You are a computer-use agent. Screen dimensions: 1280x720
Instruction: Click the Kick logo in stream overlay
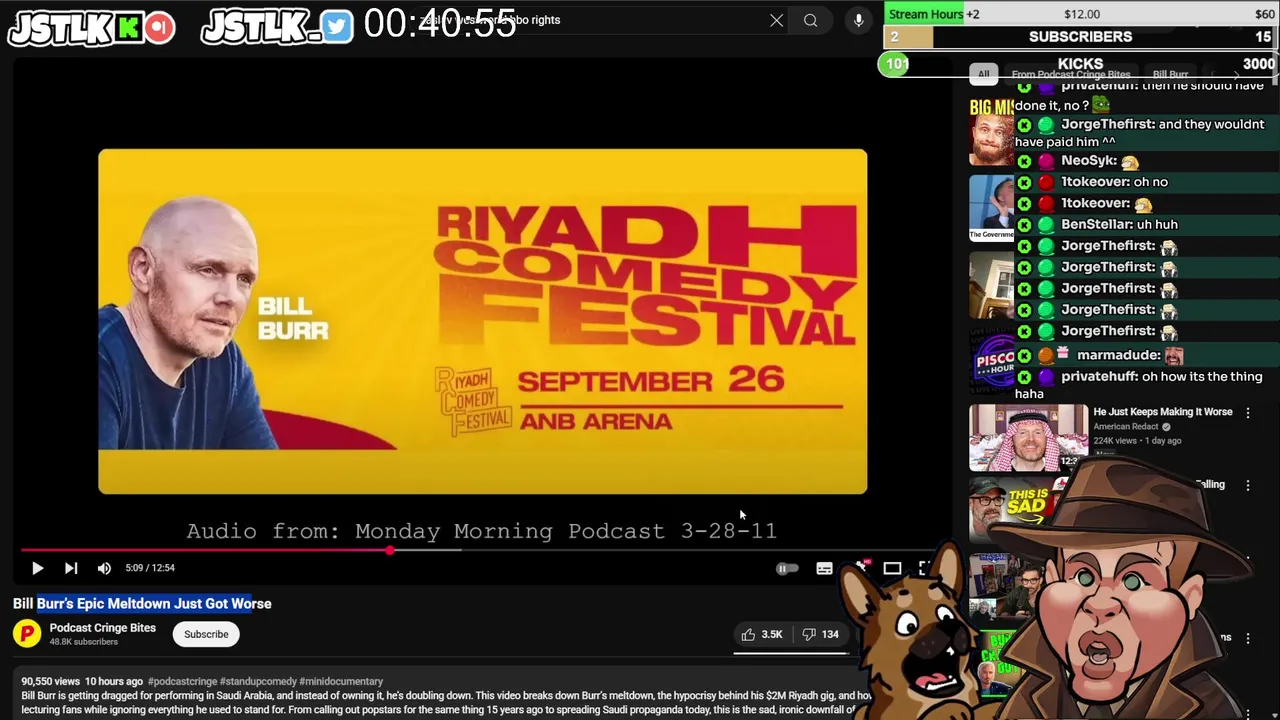coord(128,28)
